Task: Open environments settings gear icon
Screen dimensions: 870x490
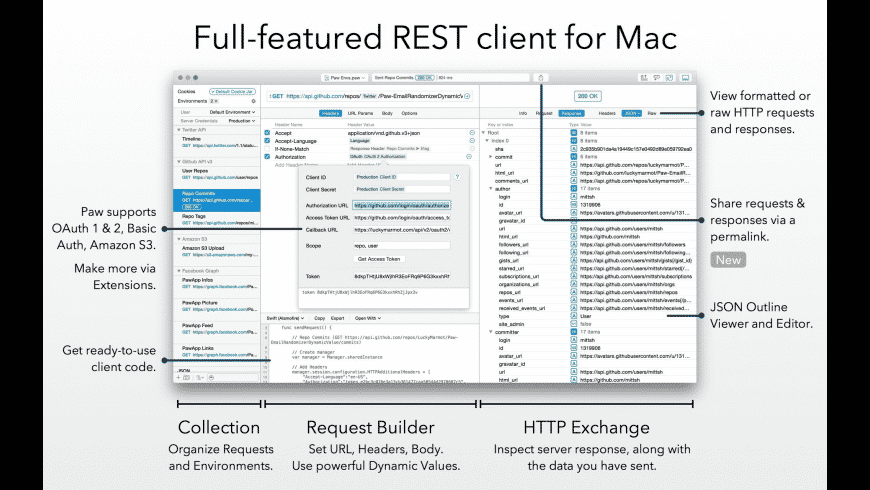Action: (254, 102)
